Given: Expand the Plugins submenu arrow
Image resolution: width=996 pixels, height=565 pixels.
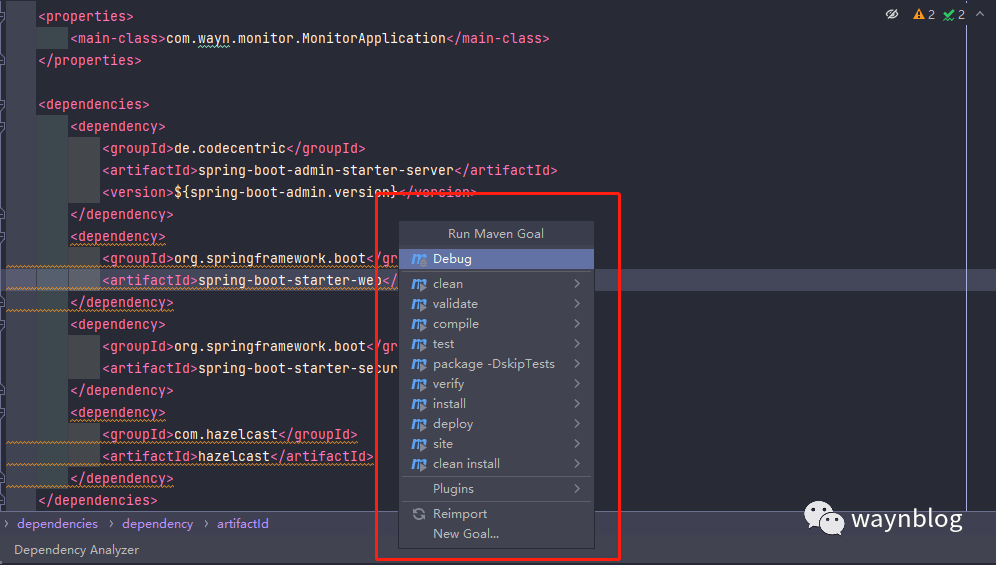Looking at the screenshot, I should [x=577, y=489].
